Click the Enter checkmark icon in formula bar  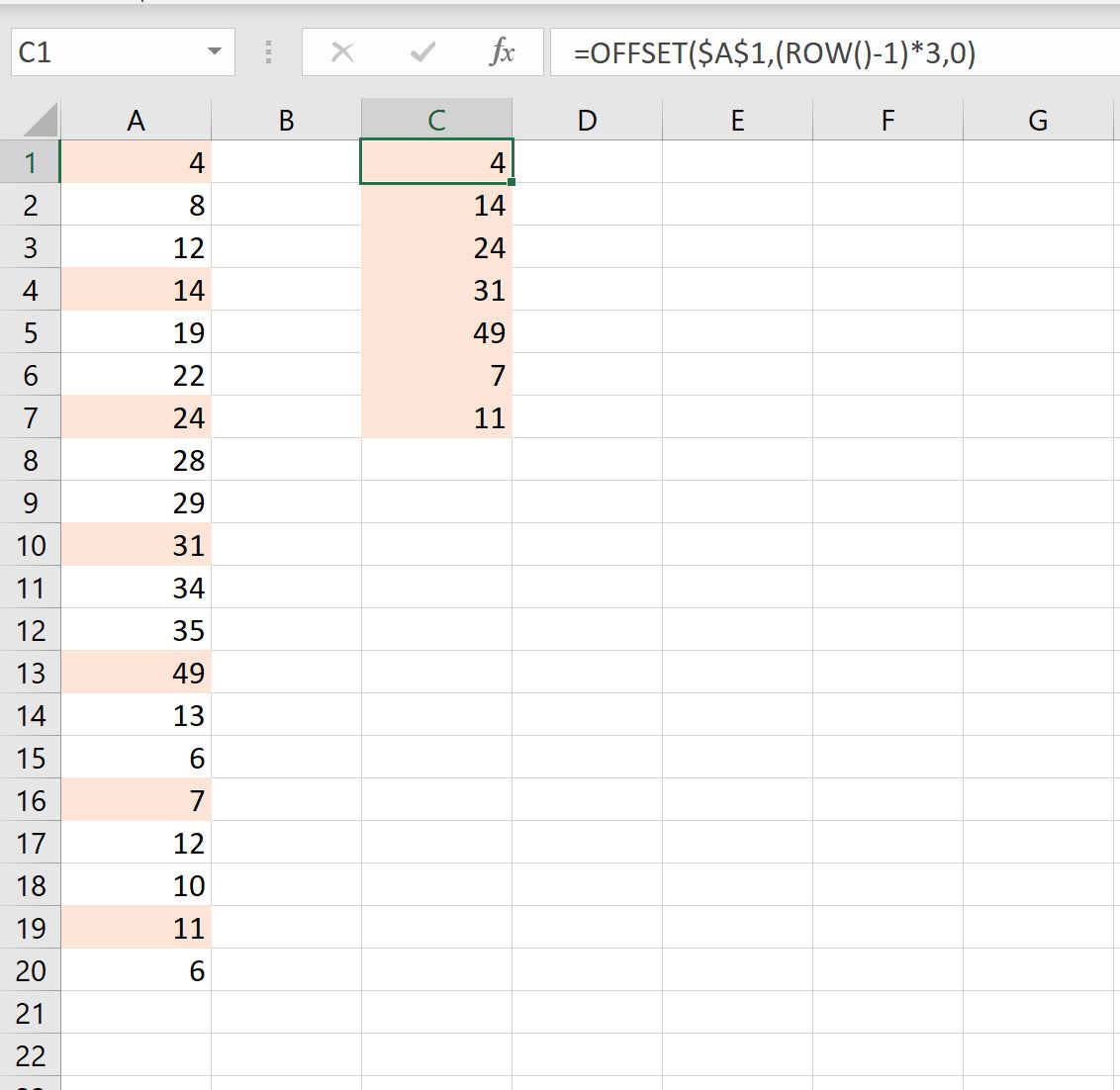[x=422, y=52]
